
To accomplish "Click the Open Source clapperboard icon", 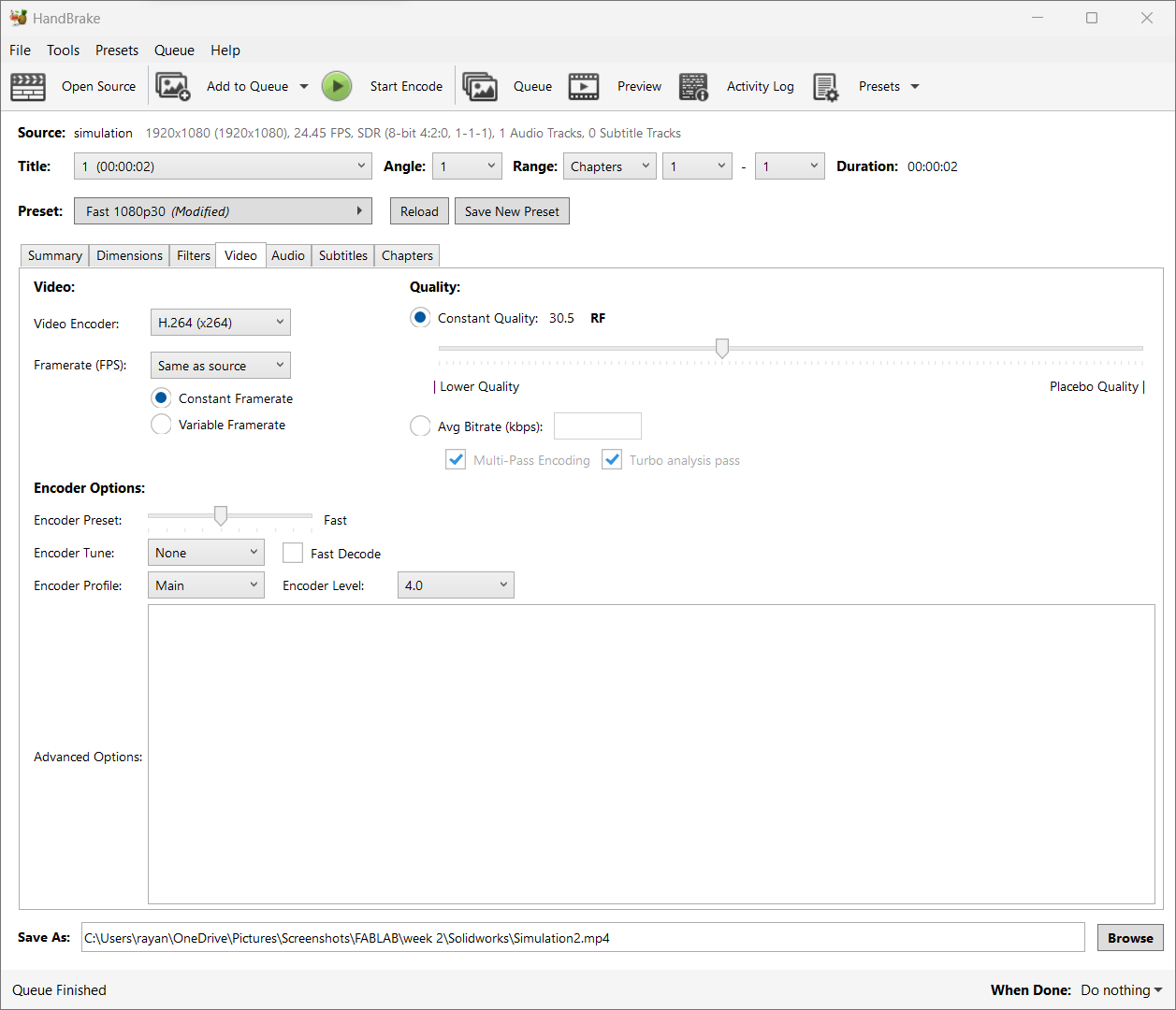I will click(x=28, y=86).
